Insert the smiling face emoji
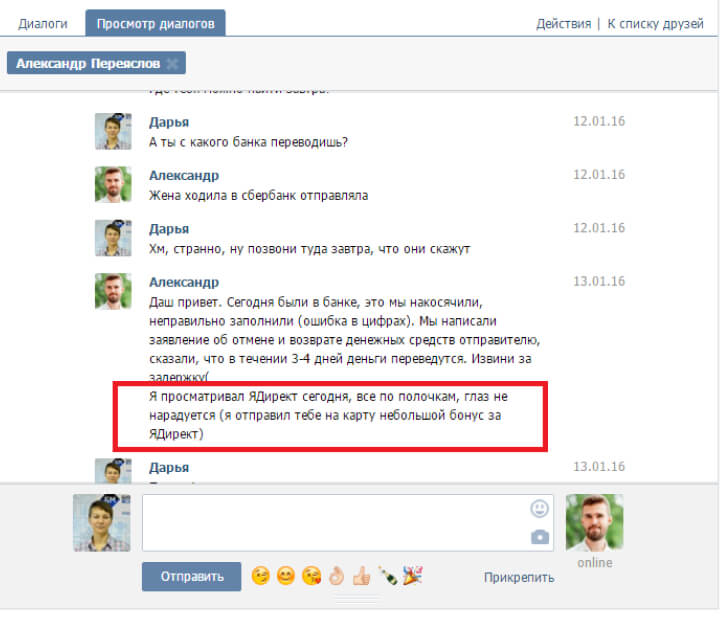This screenshot has width=725, height=622. (286, 576)
